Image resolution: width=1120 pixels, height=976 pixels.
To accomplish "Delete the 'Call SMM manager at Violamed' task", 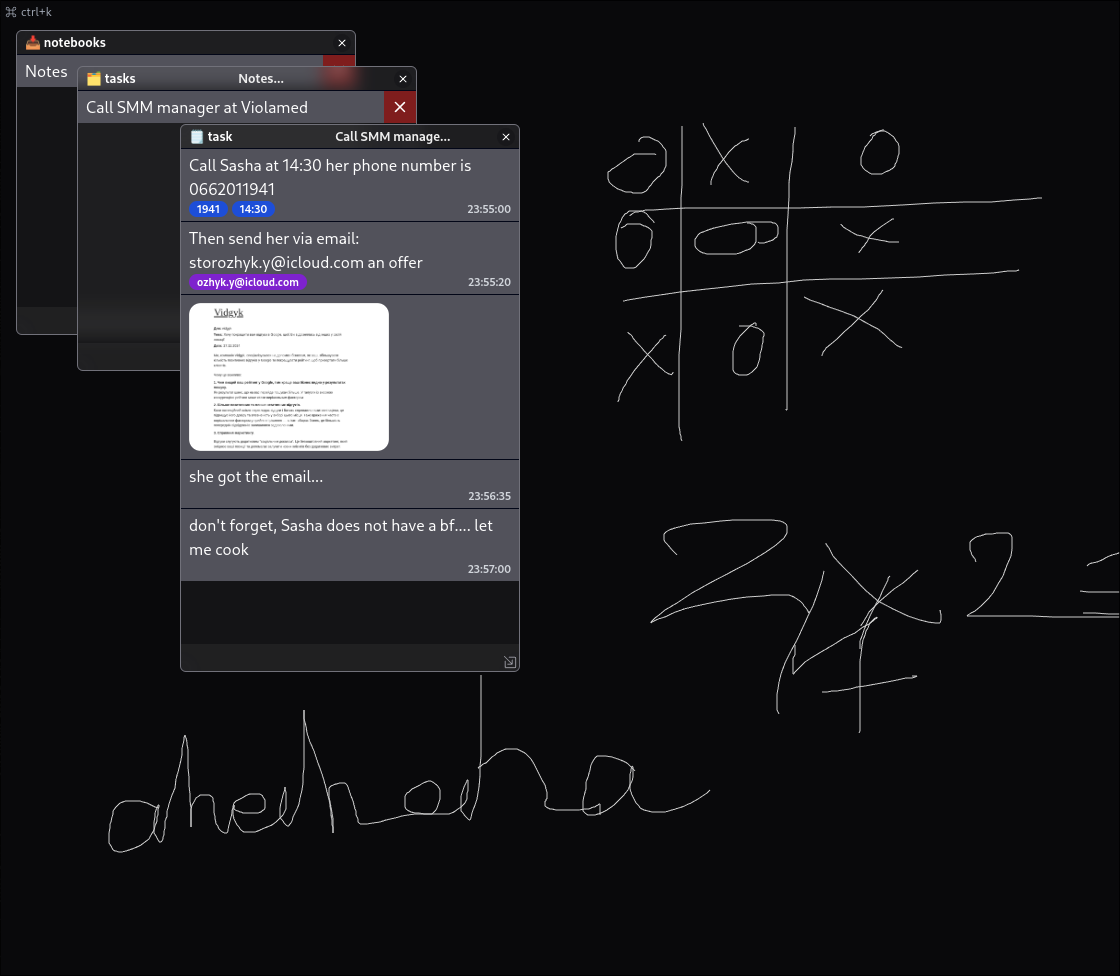I will [399, 107].
